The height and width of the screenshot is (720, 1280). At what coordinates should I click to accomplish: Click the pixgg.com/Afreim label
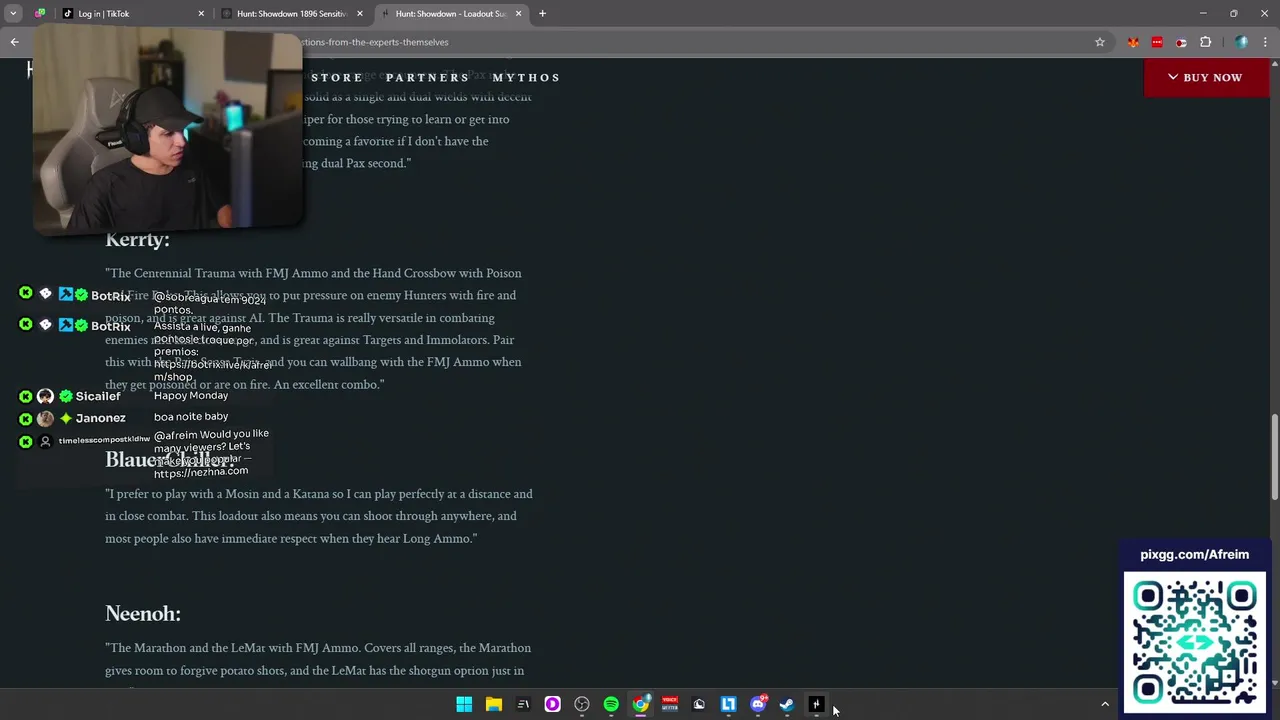click(1194, 555)
